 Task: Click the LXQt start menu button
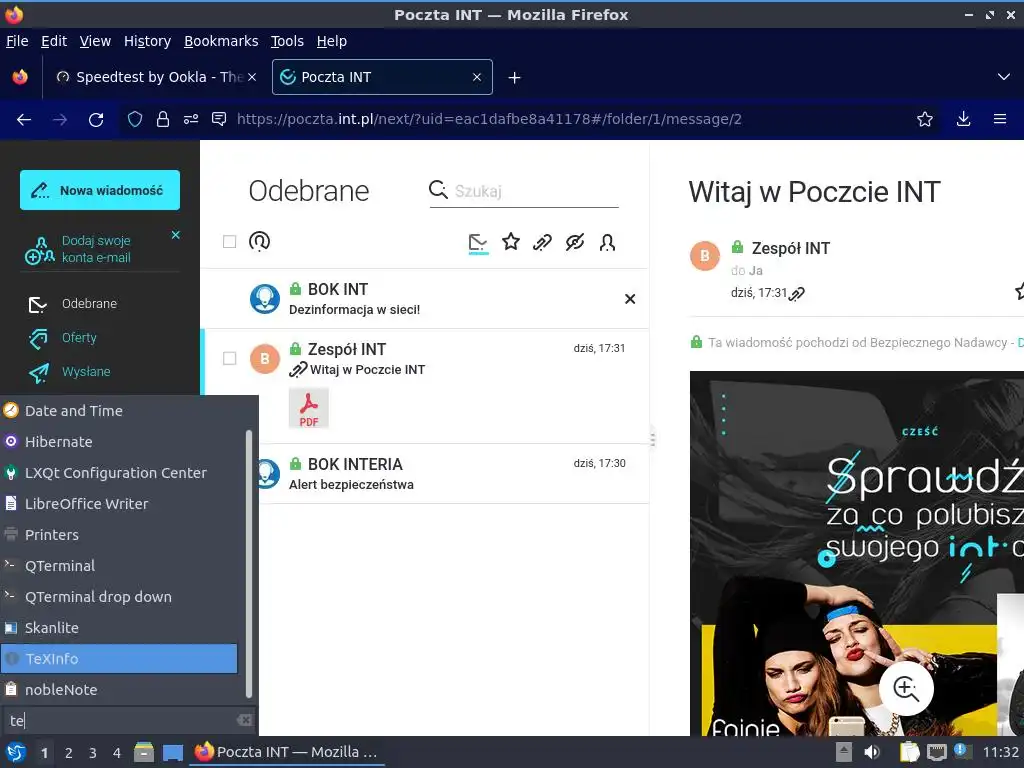click(x=16, y=752)
